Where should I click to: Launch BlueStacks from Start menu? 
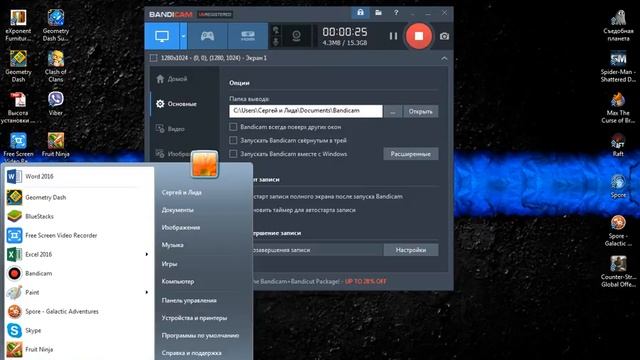click(79, 216)
